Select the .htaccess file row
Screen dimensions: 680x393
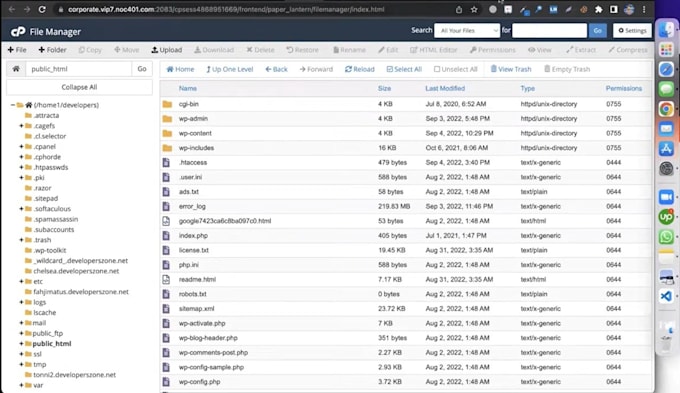(x=406, y=162)
